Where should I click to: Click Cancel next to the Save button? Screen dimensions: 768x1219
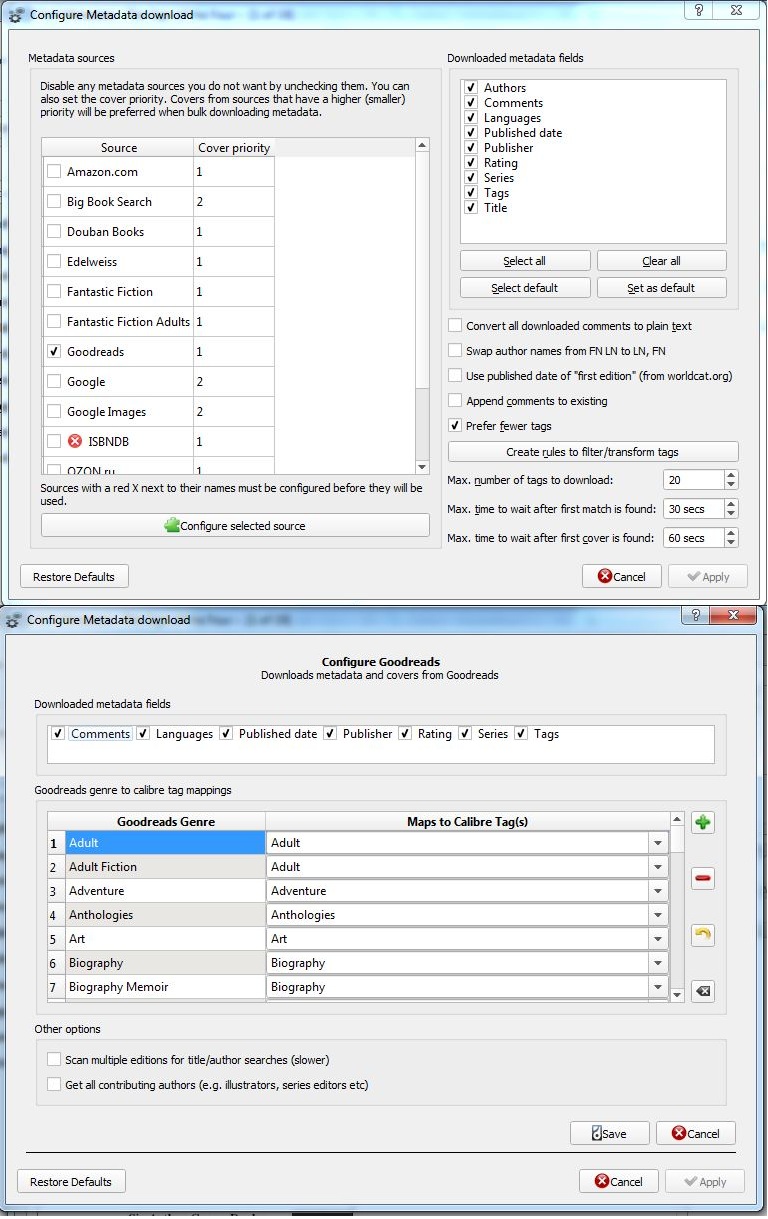(x=696, y=1133)
